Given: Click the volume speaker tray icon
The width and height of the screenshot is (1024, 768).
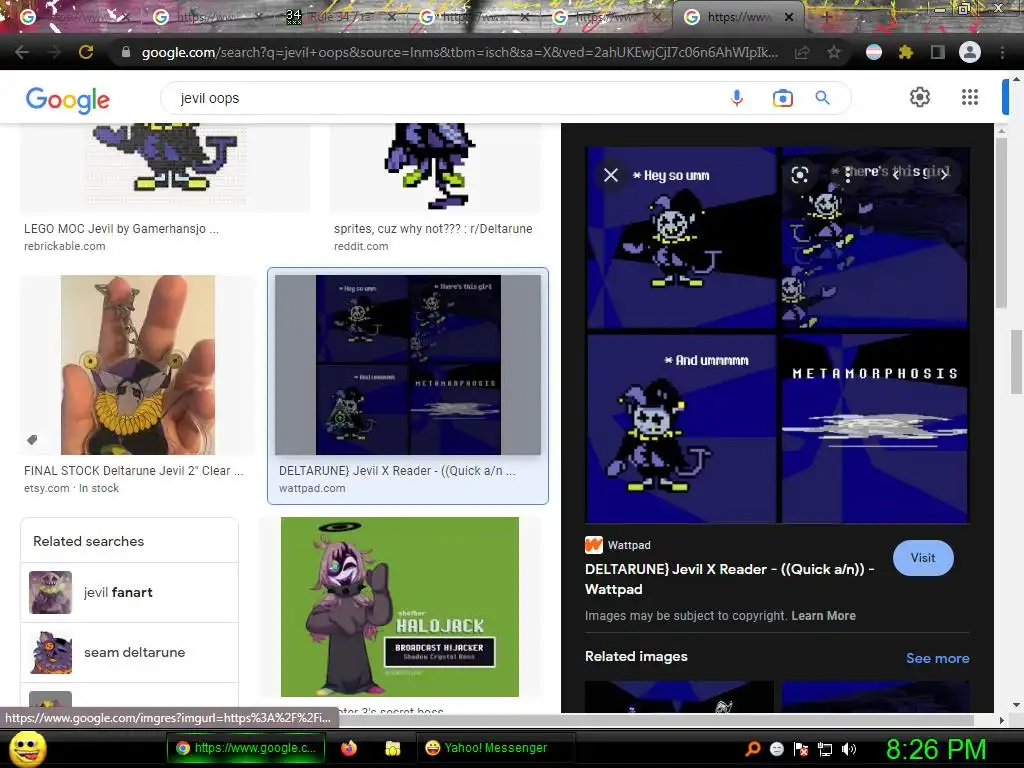Looking at the screenshot, I should [x=849, y=749].
